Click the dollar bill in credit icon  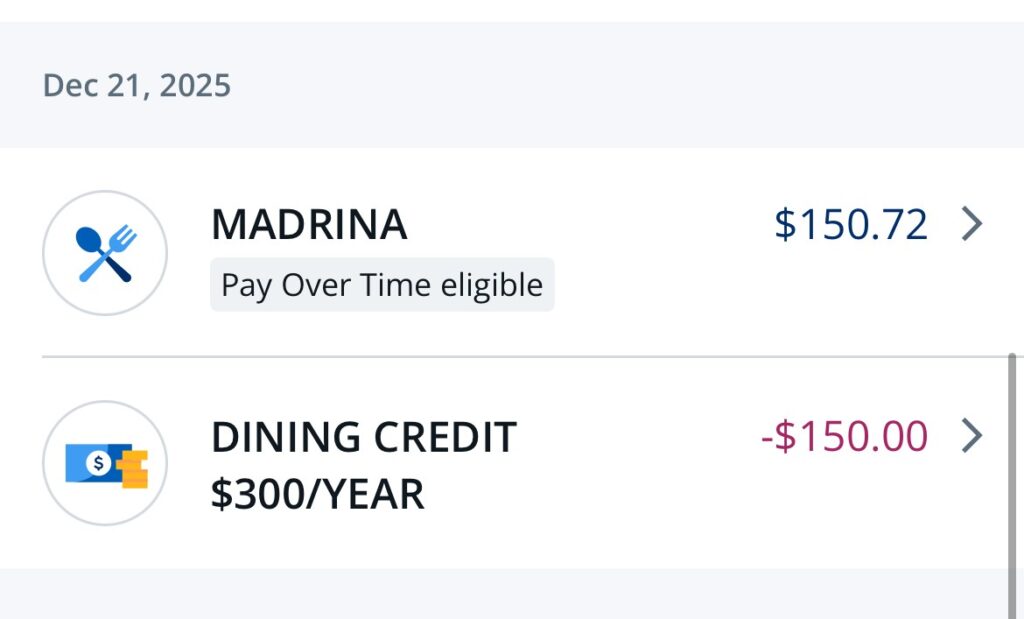click(x=95, y=462)
